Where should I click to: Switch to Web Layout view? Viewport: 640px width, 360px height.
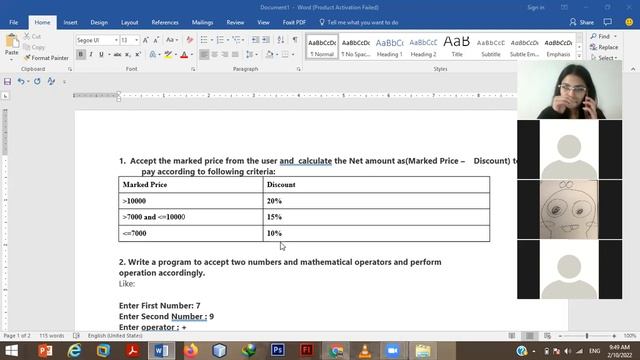[548, 336]
